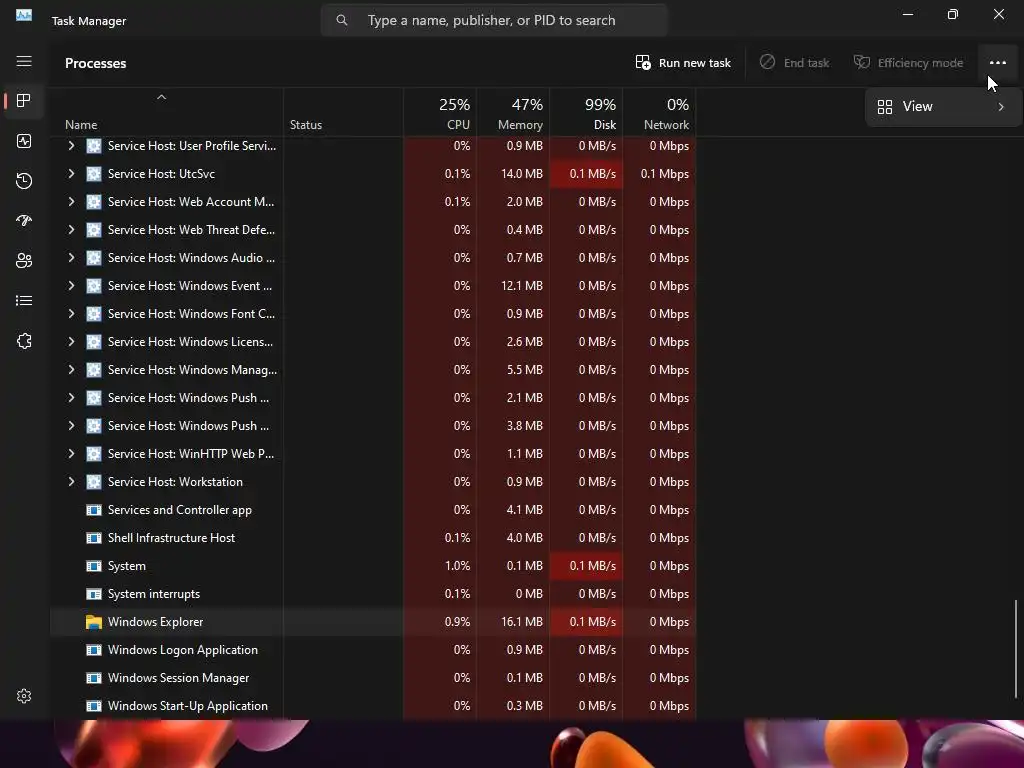
Task: Click the Service Host: UtcSvc gear icon
Action: [94, 174]
